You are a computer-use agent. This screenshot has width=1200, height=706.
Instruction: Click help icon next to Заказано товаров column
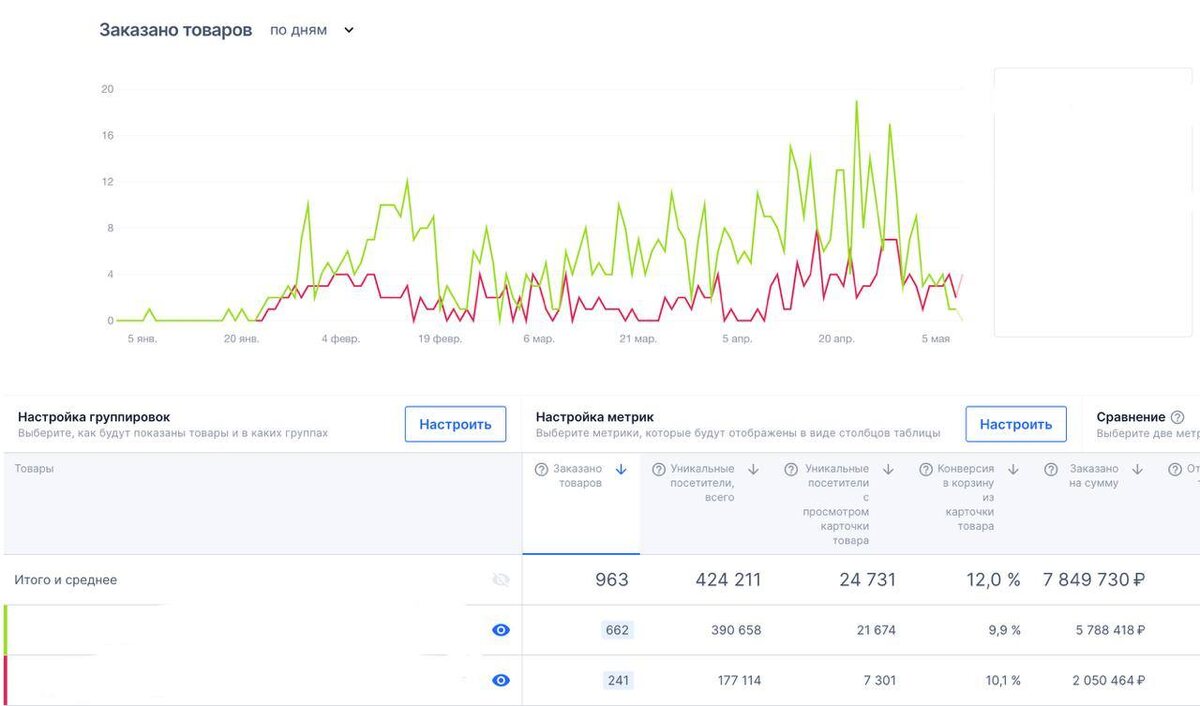(x=541, y=469)
